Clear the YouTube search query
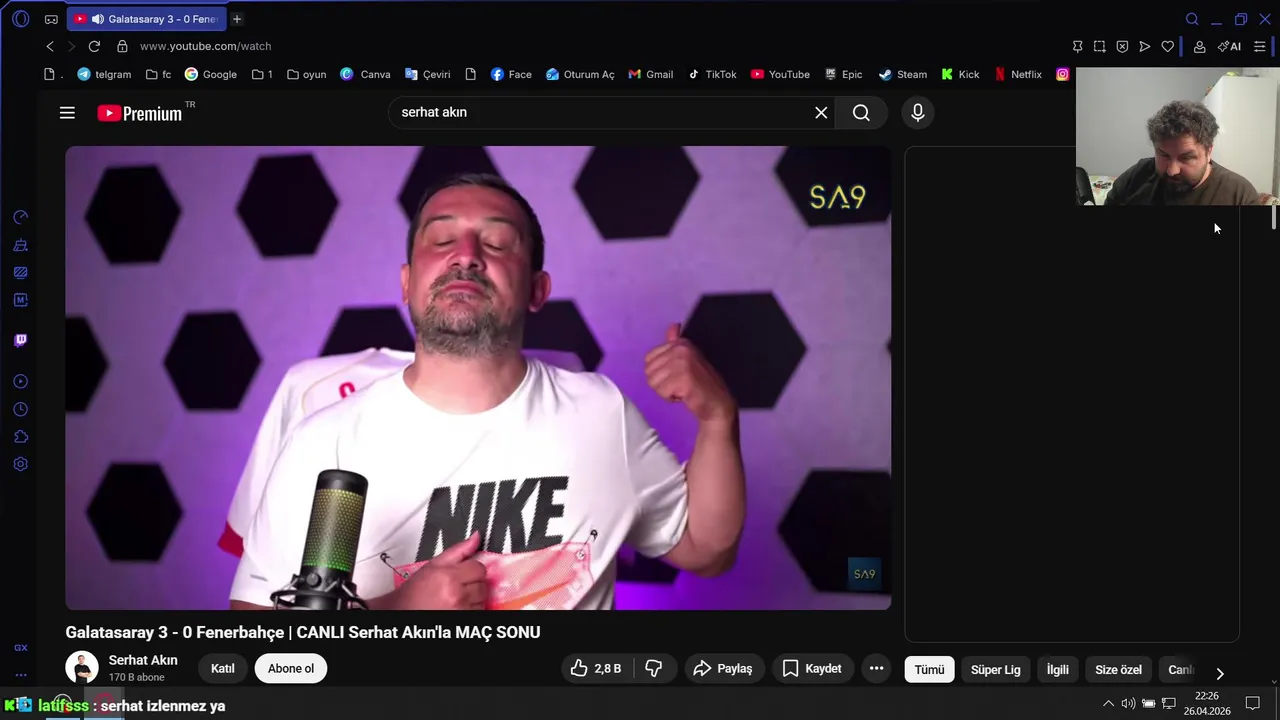This screenshot has width=1280, height=720. pyautogui.click(x=821, y=112)
